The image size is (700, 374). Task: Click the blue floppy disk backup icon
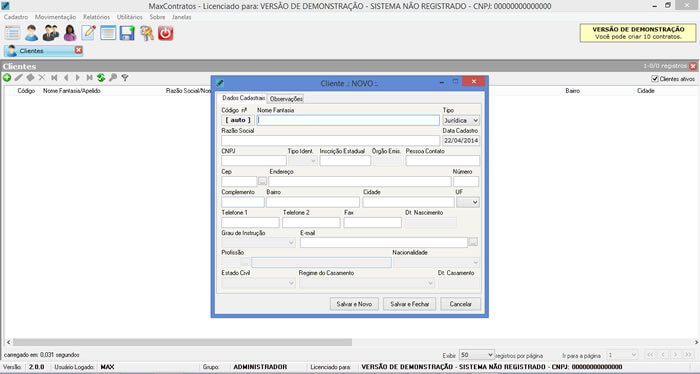pyautogui.click(x=127, y=33)
